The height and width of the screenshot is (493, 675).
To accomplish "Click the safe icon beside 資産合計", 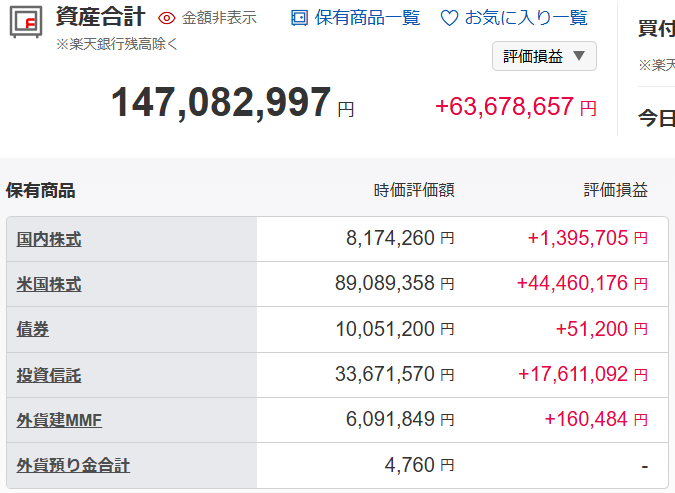I will pos(27,22).
